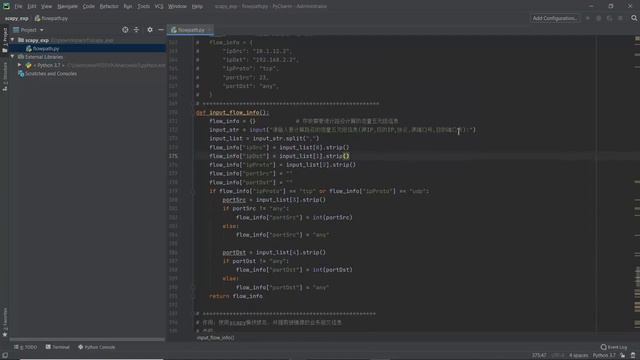Click the tool windows quick-access icon in status bar corner
Screen dimensions: 640x360
[x=5, y=356]
